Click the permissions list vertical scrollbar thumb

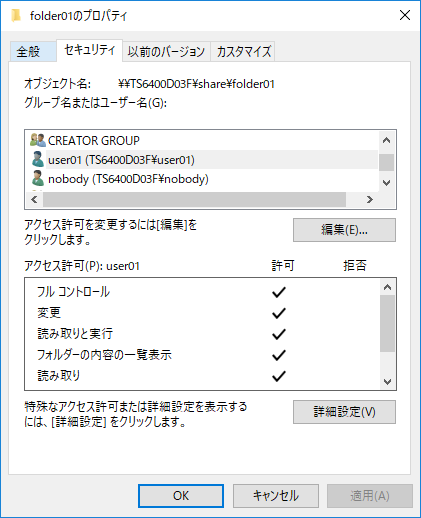(387, 323)
